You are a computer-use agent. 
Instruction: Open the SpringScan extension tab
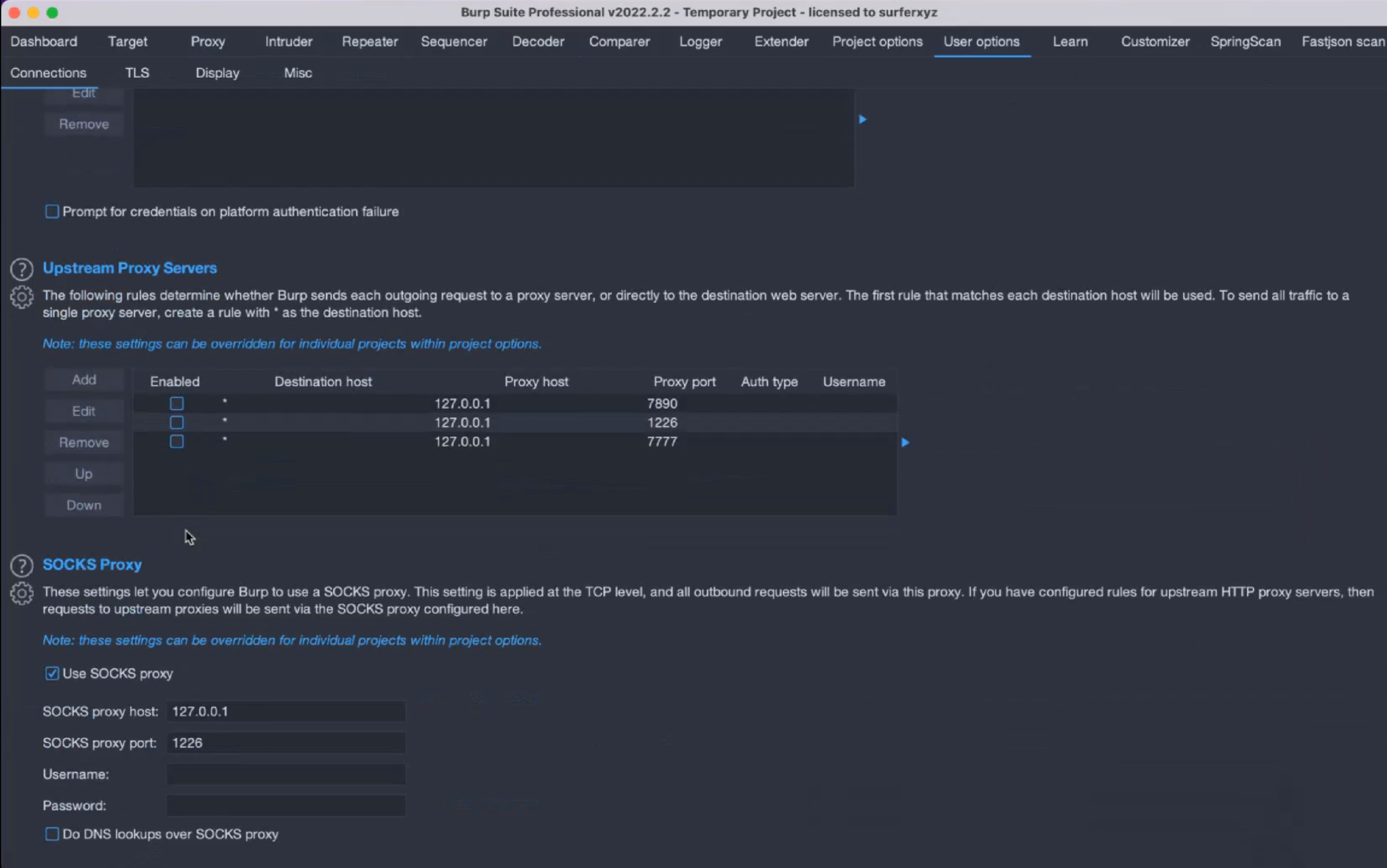(x=1246, y=41)
